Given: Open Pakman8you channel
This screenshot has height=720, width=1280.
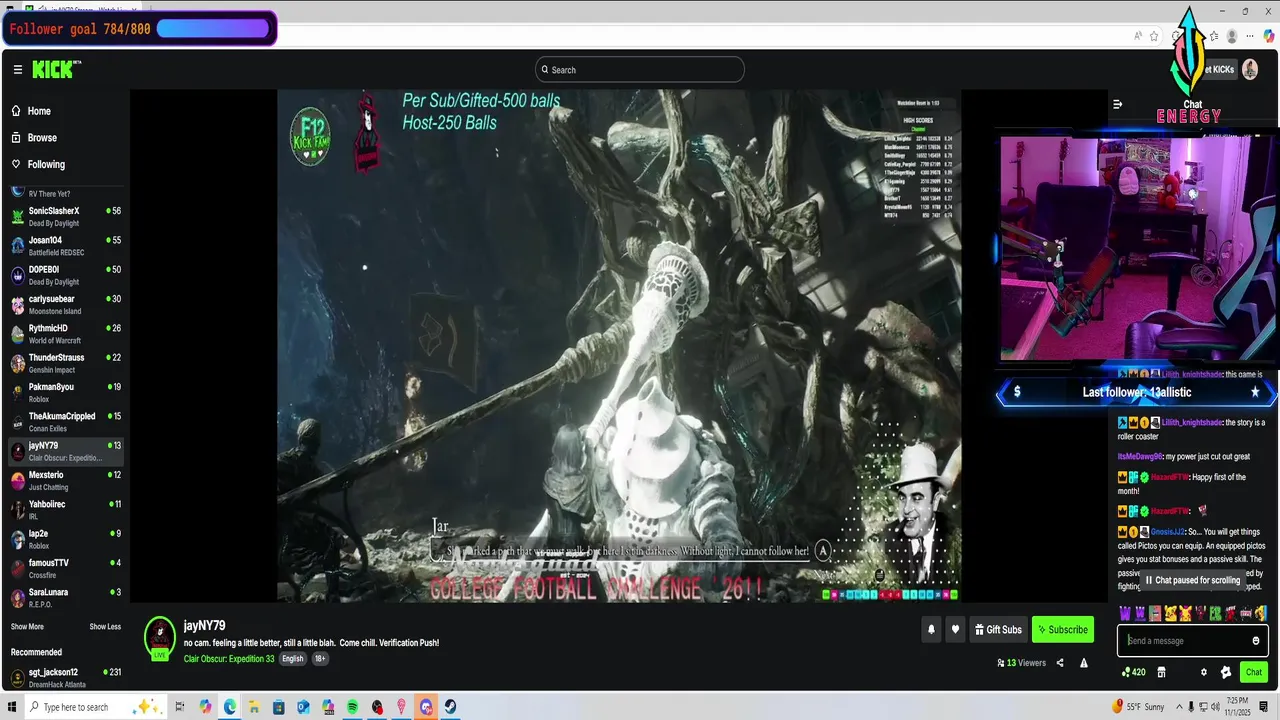Looking at the screenshot, I should (x=66, y=393).
